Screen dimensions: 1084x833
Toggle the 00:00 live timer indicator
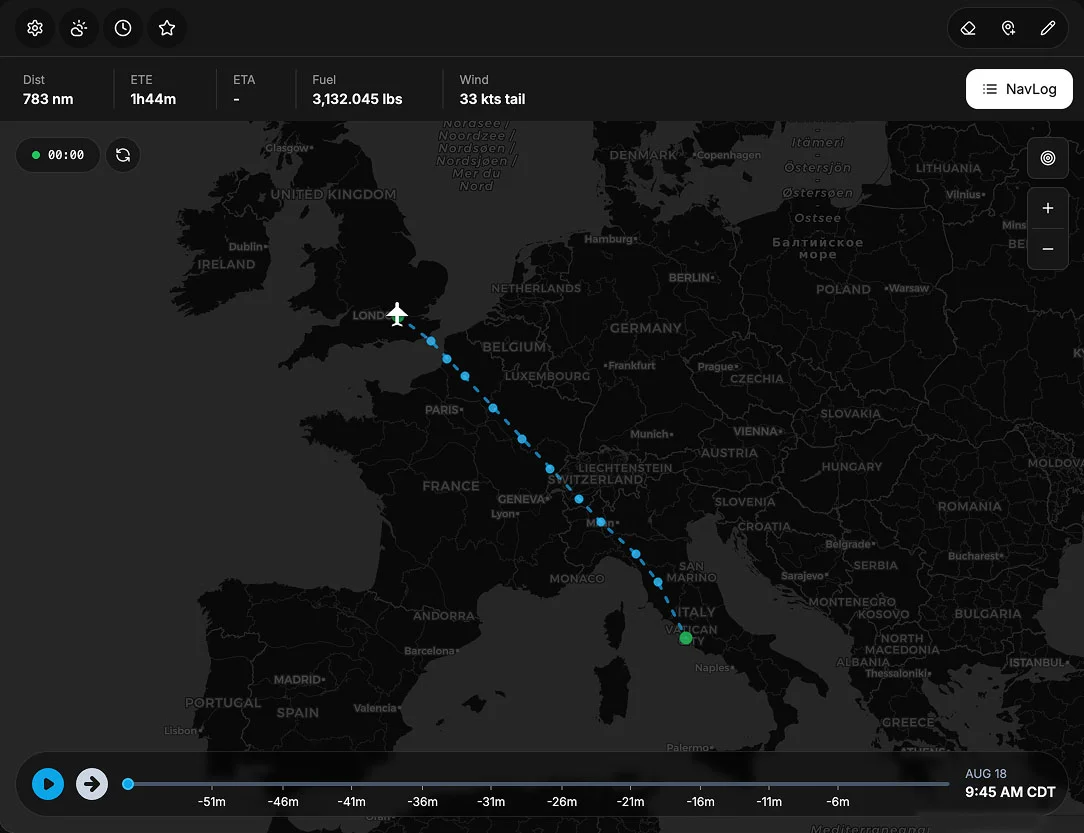(58, 155)
